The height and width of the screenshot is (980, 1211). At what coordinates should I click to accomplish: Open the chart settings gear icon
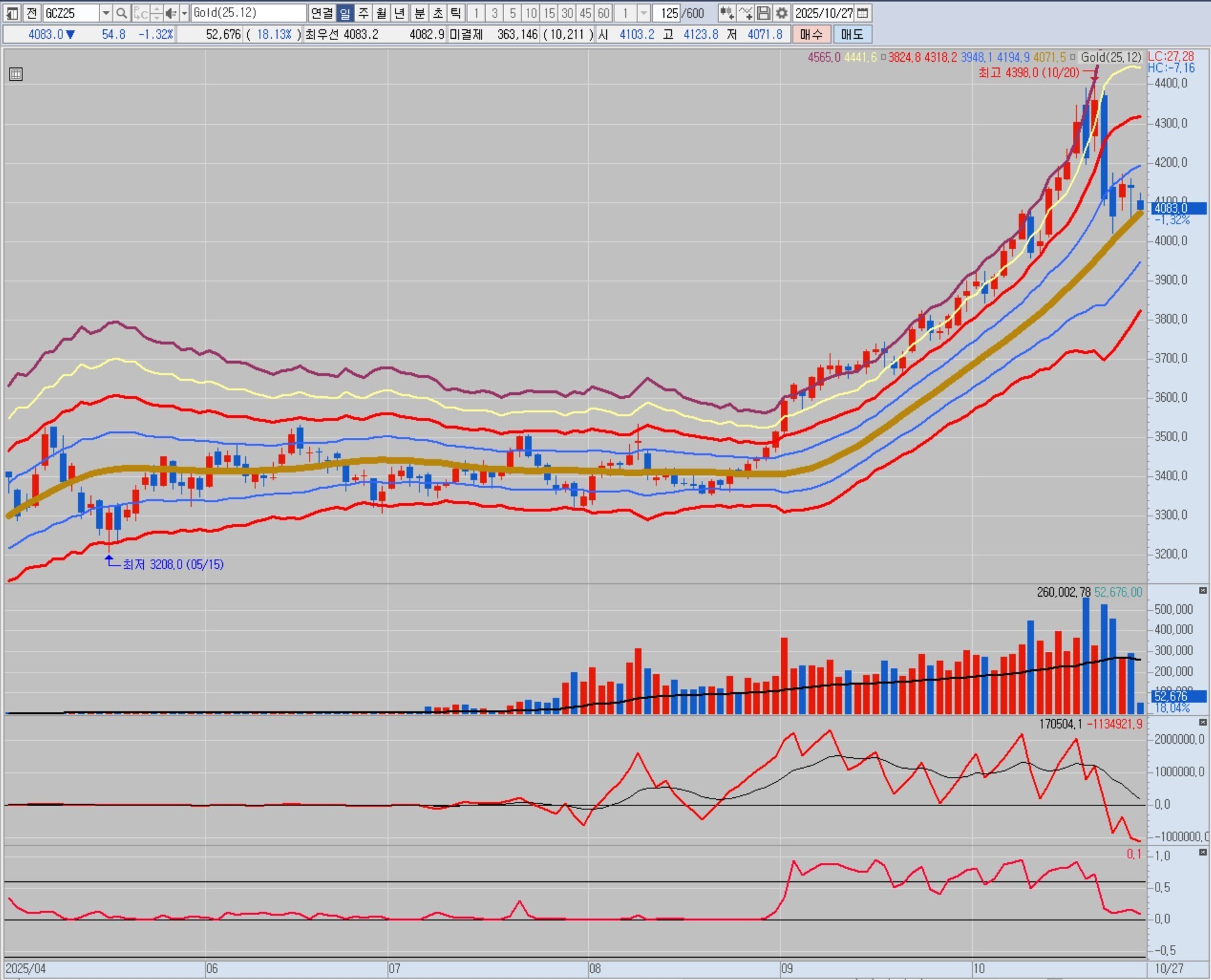782,13
